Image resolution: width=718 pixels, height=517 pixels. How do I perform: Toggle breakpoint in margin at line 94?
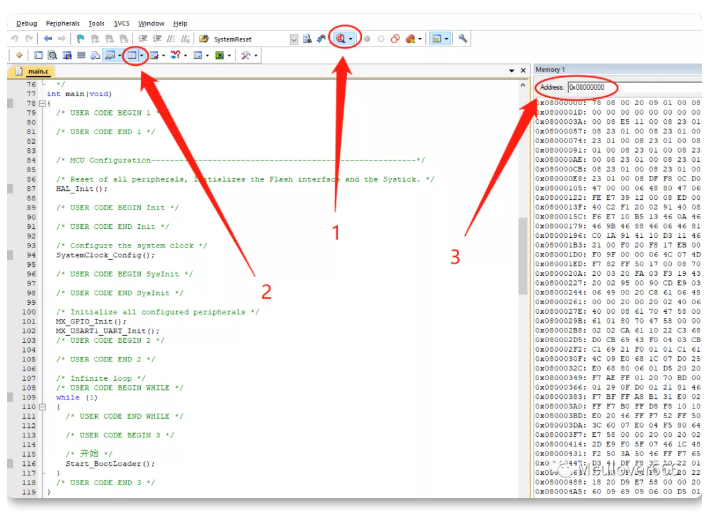click(11, 255)
